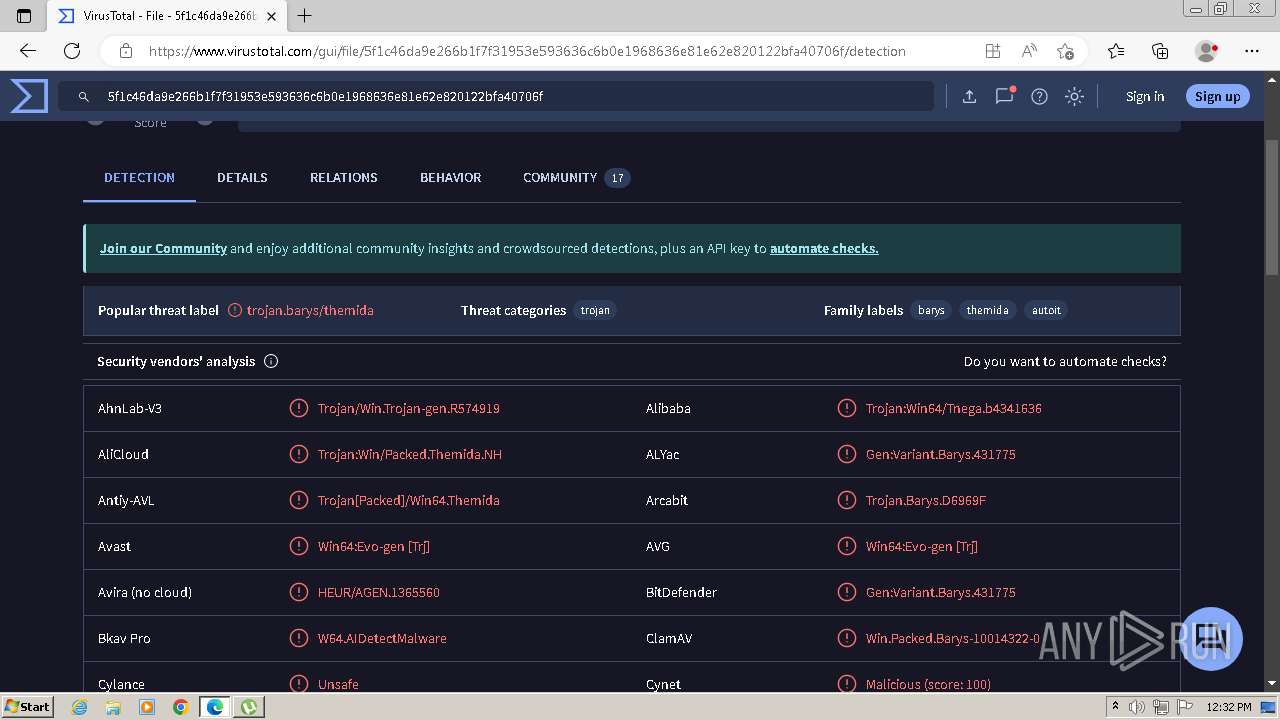Click W64.AIDetectMalware detection text

coord(382,638)
